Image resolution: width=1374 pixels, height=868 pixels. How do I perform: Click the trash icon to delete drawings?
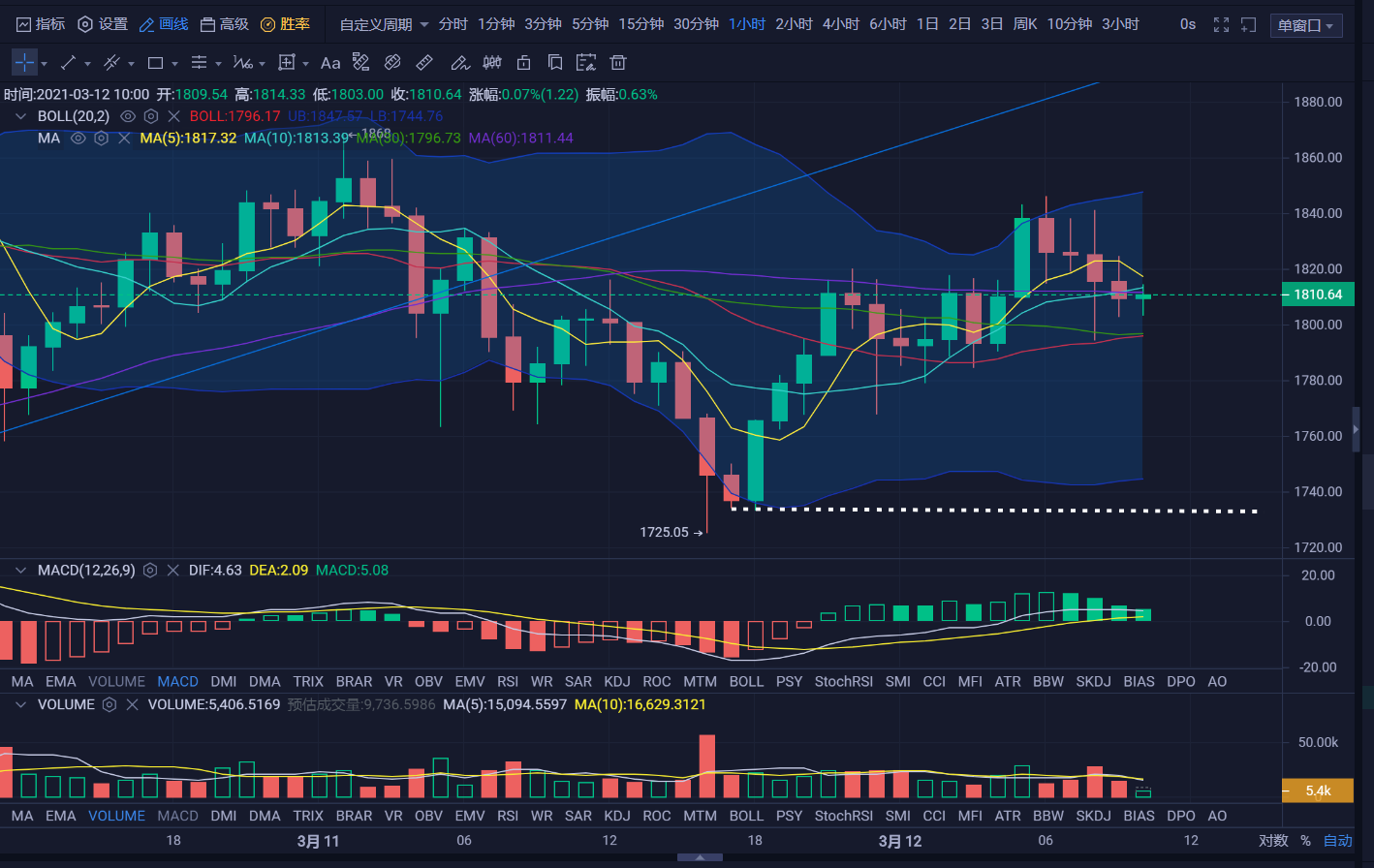[x=617, y=63]
